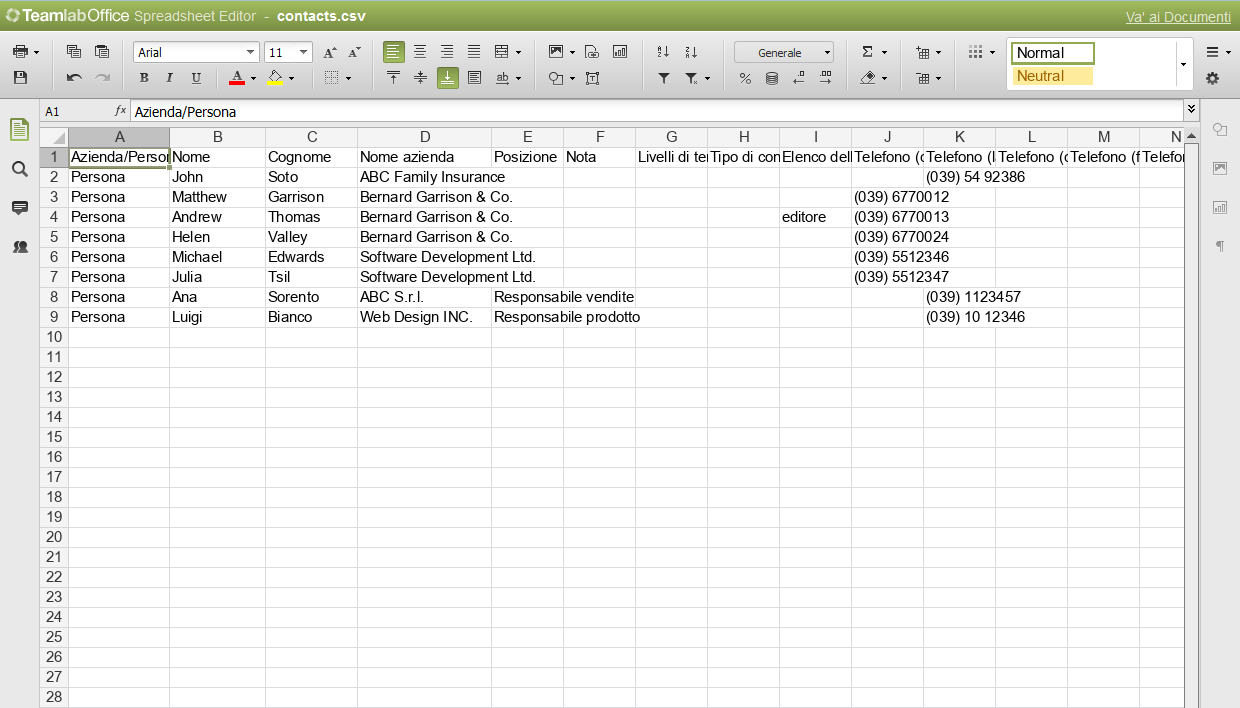Toggle Italic formatting
This screenshot has height=708, width=1240.
[170, 78]
